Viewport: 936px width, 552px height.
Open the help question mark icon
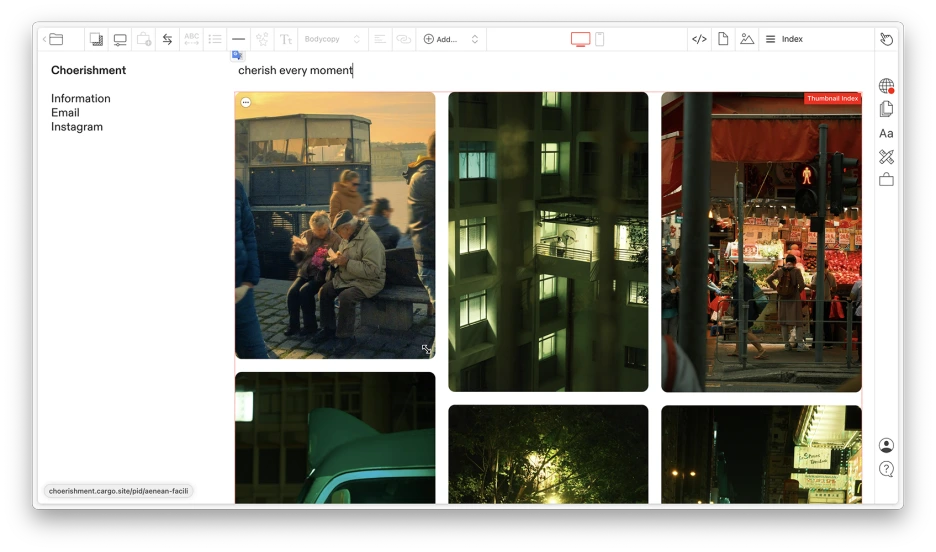[886, 469]
